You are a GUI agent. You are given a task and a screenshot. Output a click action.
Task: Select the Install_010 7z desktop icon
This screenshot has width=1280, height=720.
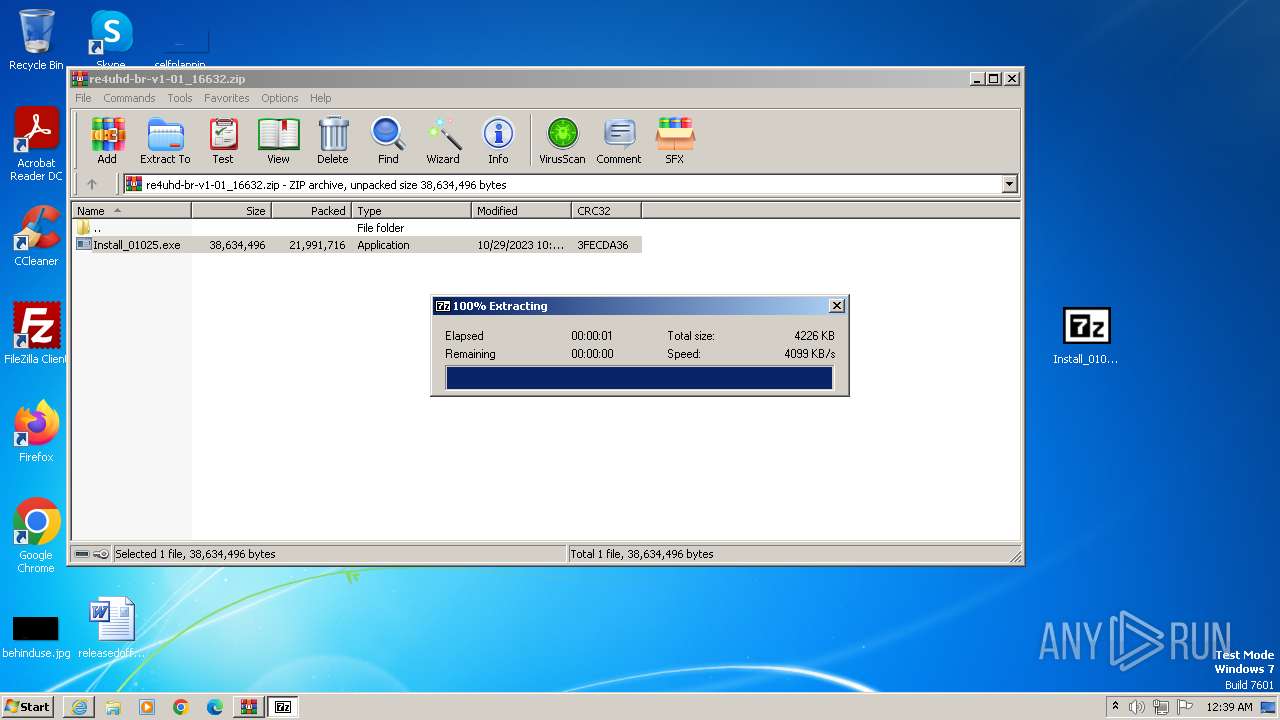click(1086, 336)
